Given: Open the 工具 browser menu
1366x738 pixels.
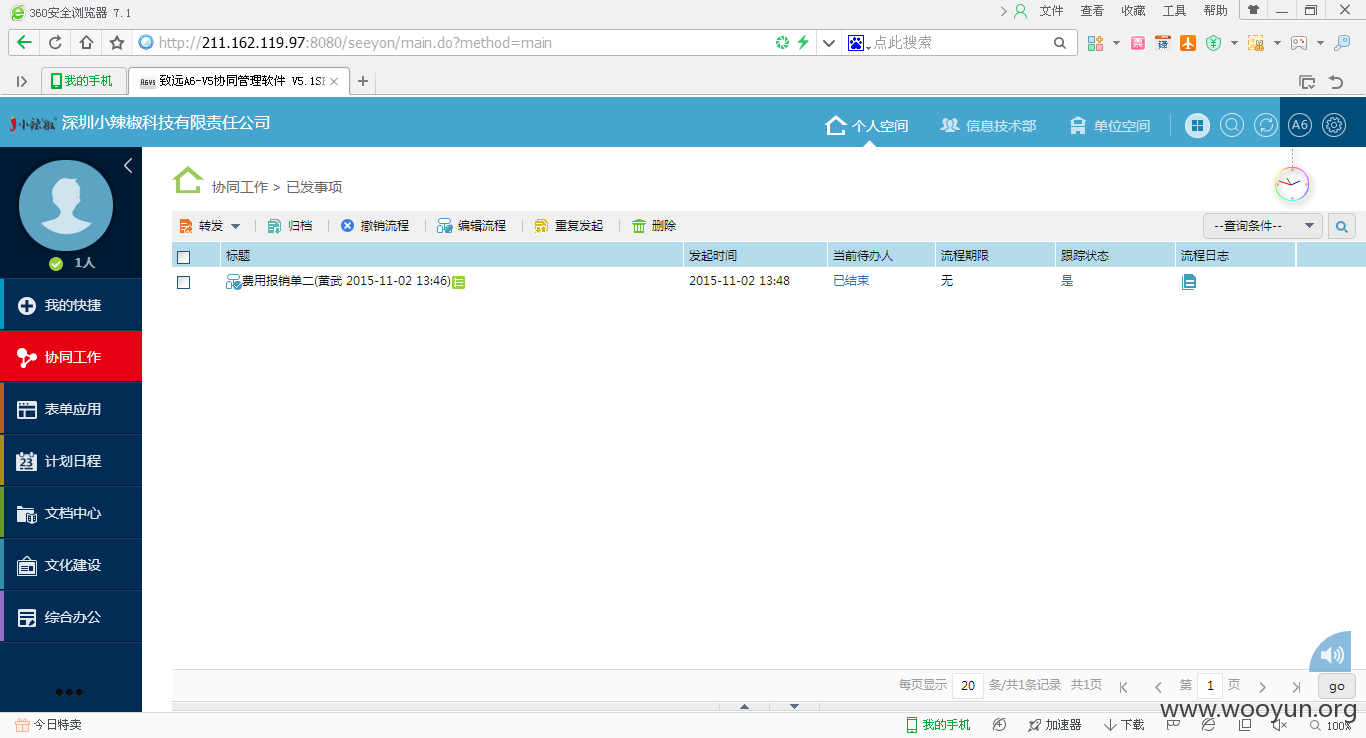Looking at the screenshot, I should point(1174,11).
